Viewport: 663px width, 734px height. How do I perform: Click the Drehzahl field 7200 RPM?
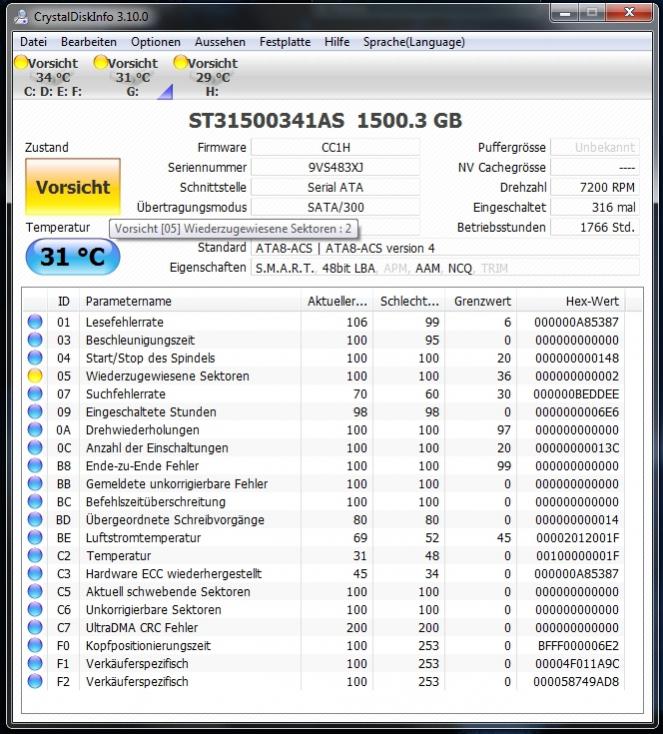[x=595, y=187]
